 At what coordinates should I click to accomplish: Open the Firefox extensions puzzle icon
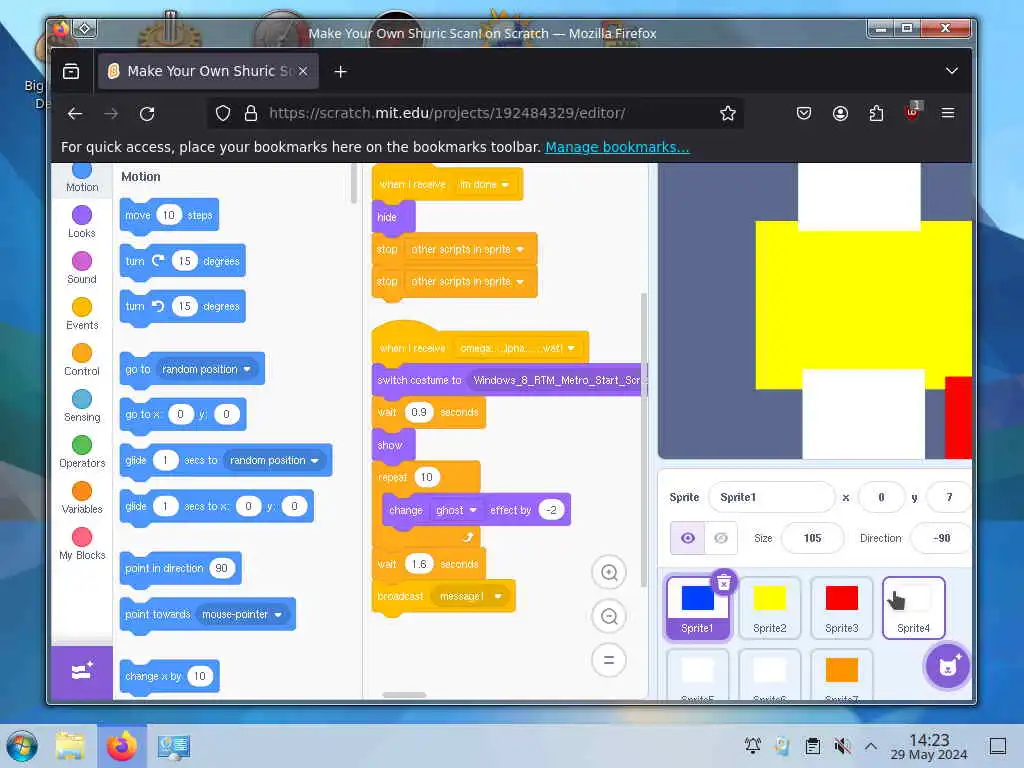pyautogui.click(x=876, y=114)
